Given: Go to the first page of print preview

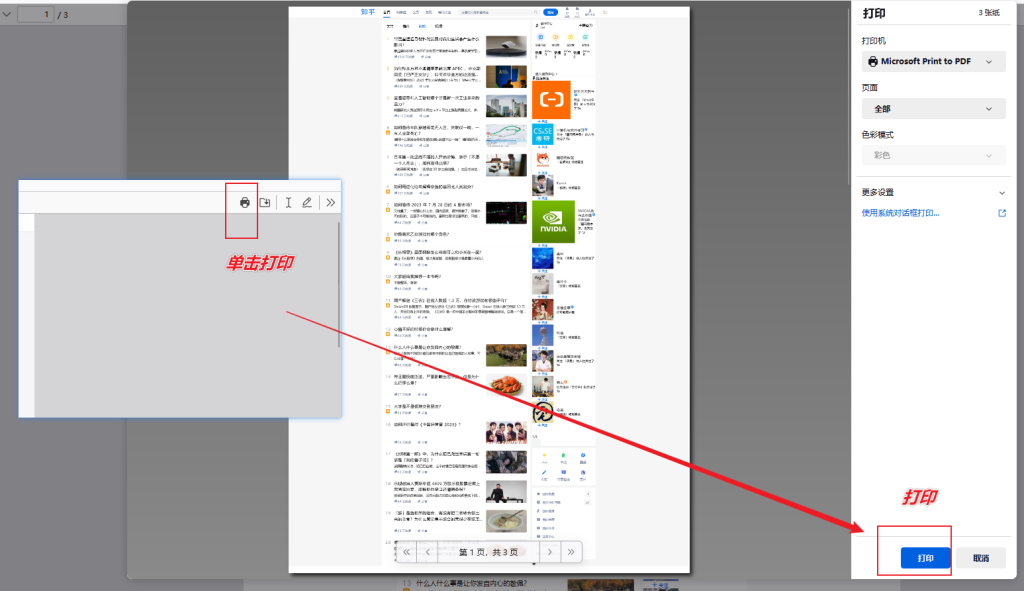Looking at the screenshot, I should 407,551.
